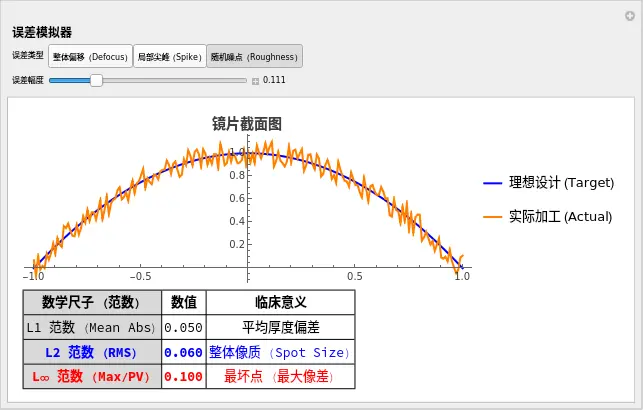Click the 临床意义 column header
The height and width of the screenshot is (410, 643).
click(x=280, y=302)
